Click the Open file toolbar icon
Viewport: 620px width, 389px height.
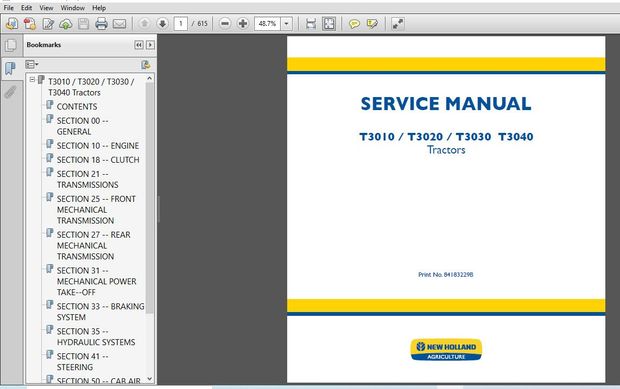[x=12, y=24]
